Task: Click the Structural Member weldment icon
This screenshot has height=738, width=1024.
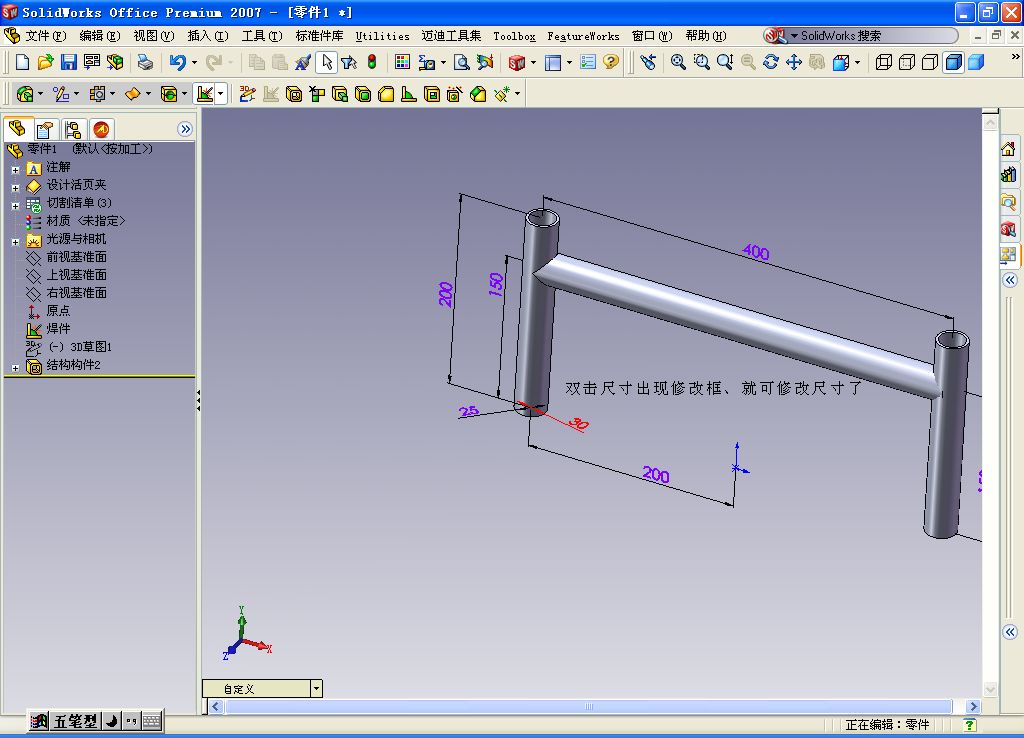Action: pos(294,94)
